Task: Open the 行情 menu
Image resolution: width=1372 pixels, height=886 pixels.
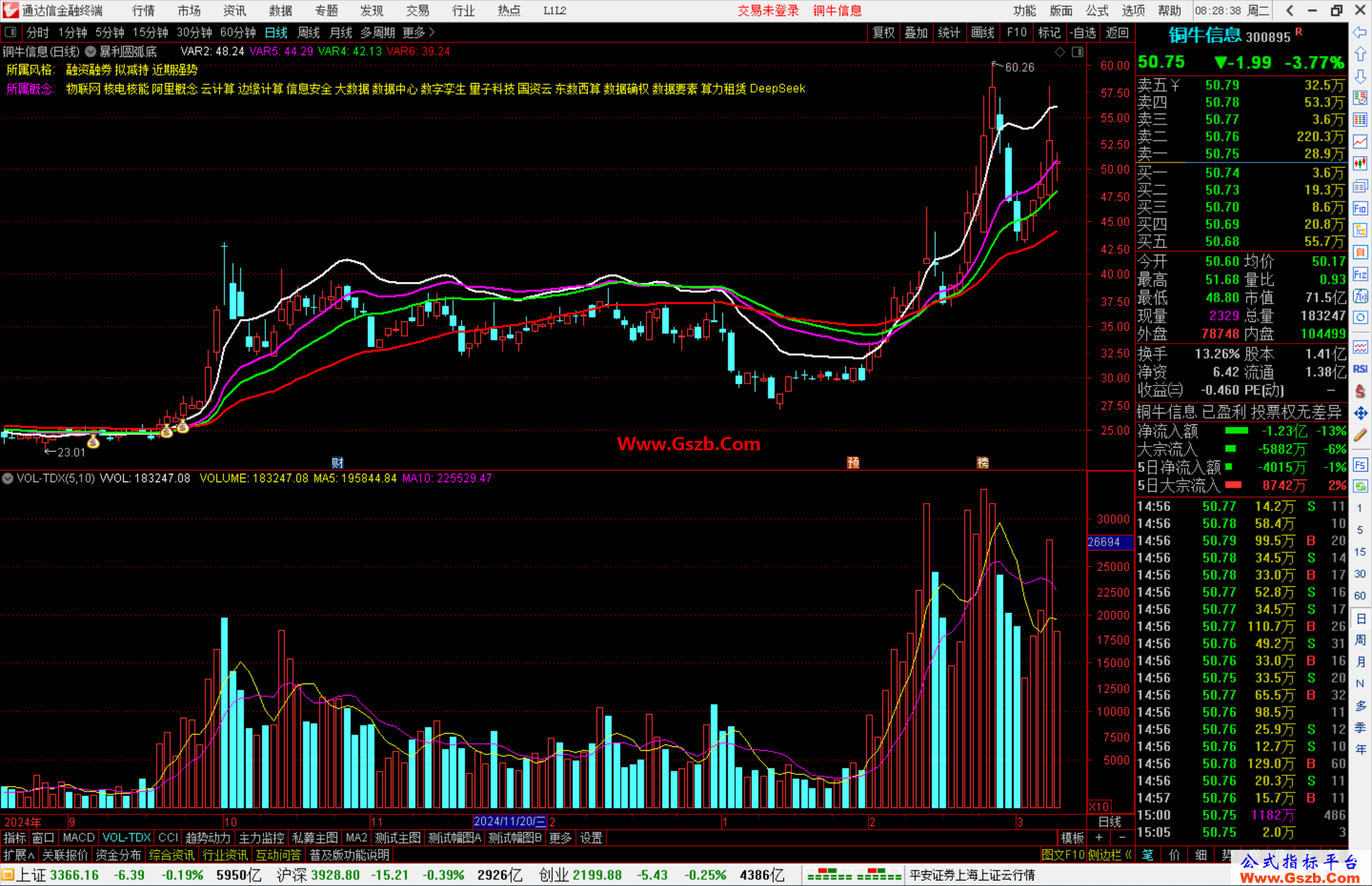Action: pos(144,10)
